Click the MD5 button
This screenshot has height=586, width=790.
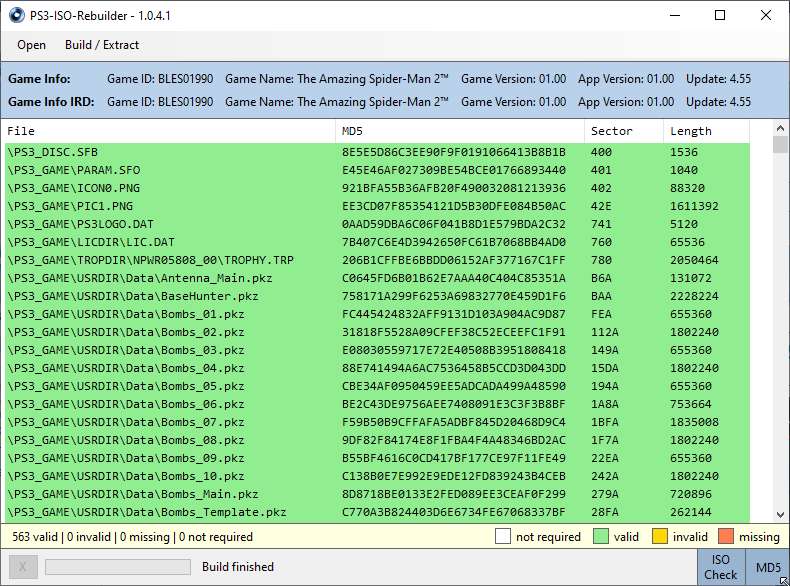768,568
